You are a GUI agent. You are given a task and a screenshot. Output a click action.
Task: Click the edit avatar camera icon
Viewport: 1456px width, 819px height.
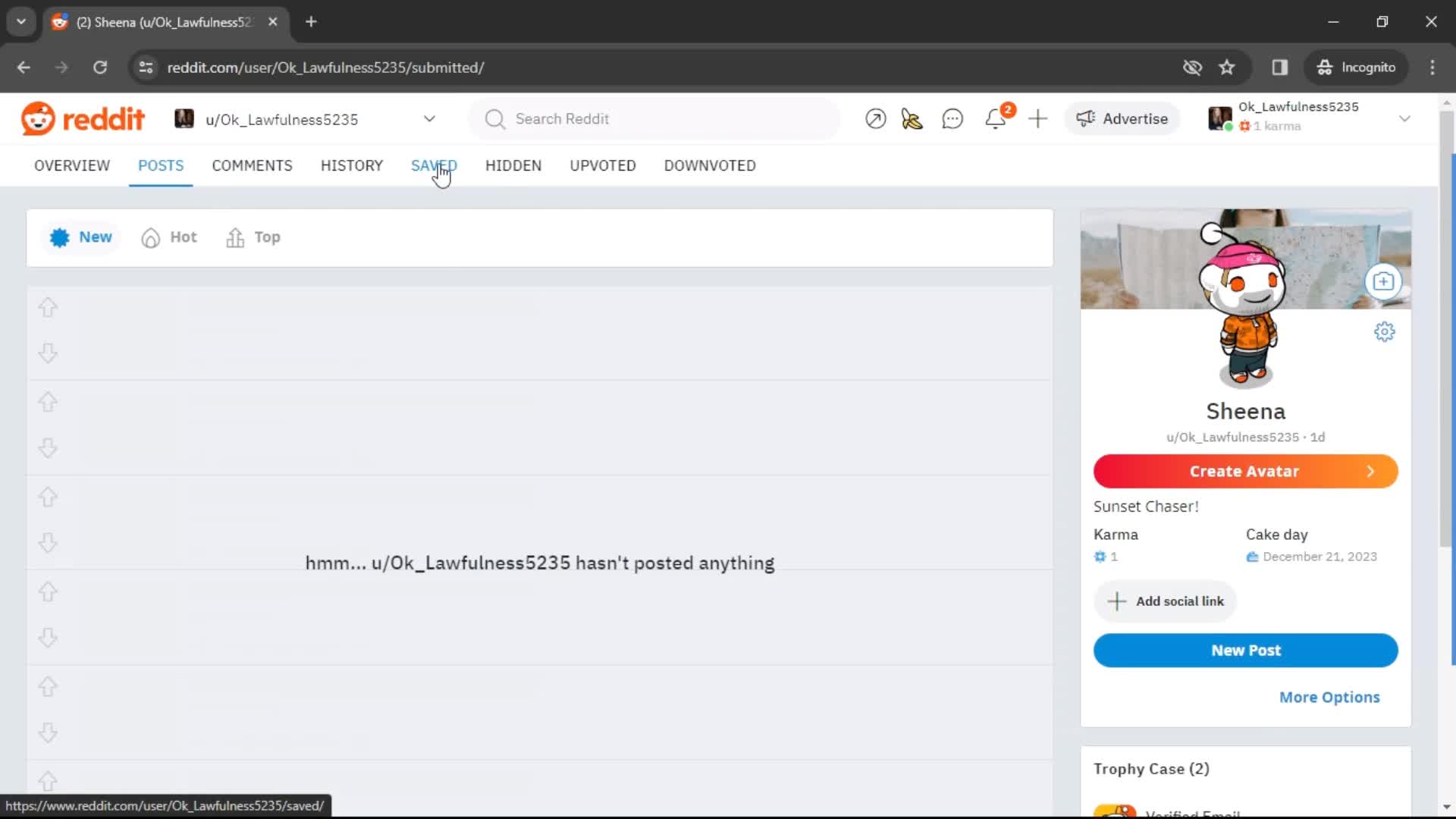click(x=1384, y=282)
